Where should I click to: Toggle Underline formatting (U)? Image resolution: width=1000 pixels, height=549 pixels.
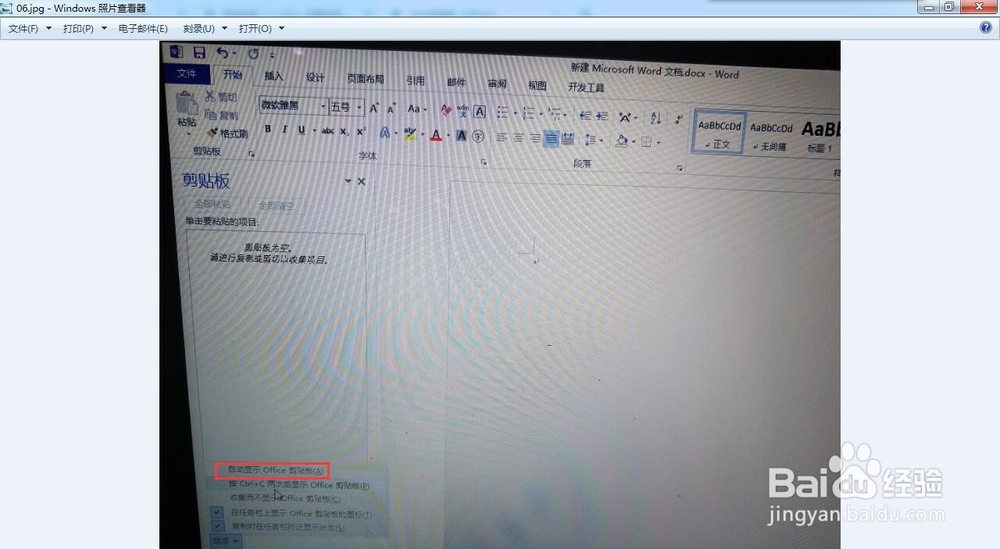[x=301, y=129]
